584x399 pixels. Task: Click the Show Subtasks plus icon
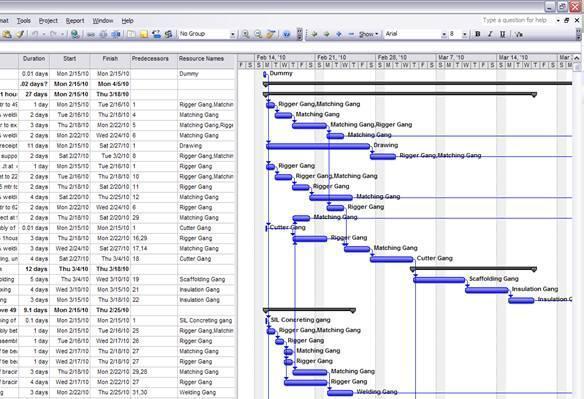tap(339, 34)
